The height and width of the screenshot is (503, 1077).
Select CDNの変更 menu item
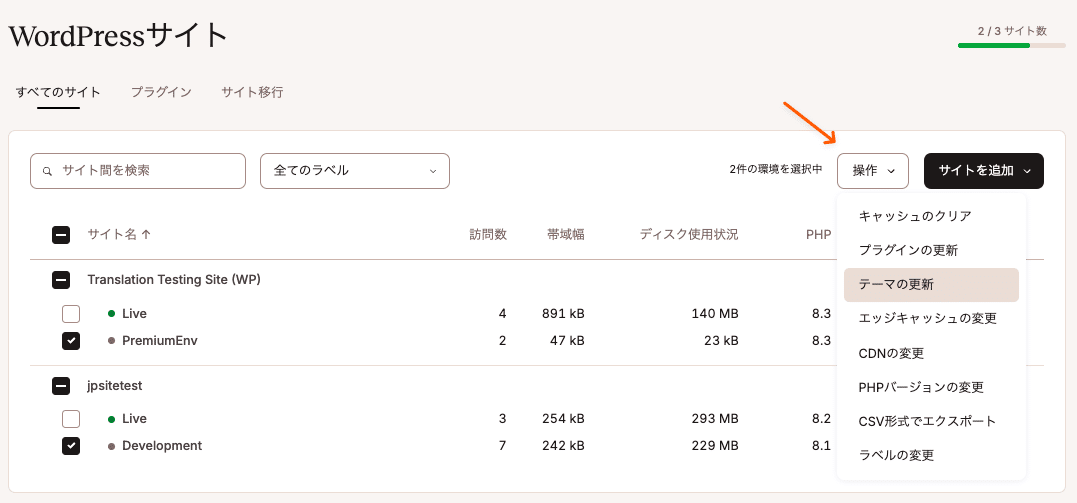(931, 353)
